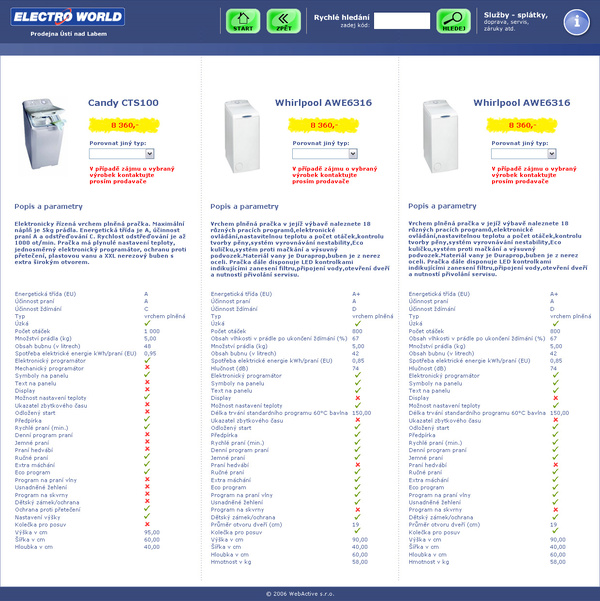600x601 pixels.
Task: Click the 'Popis a parametry' heading under Candy CTS100
Action: pos(48,207)
